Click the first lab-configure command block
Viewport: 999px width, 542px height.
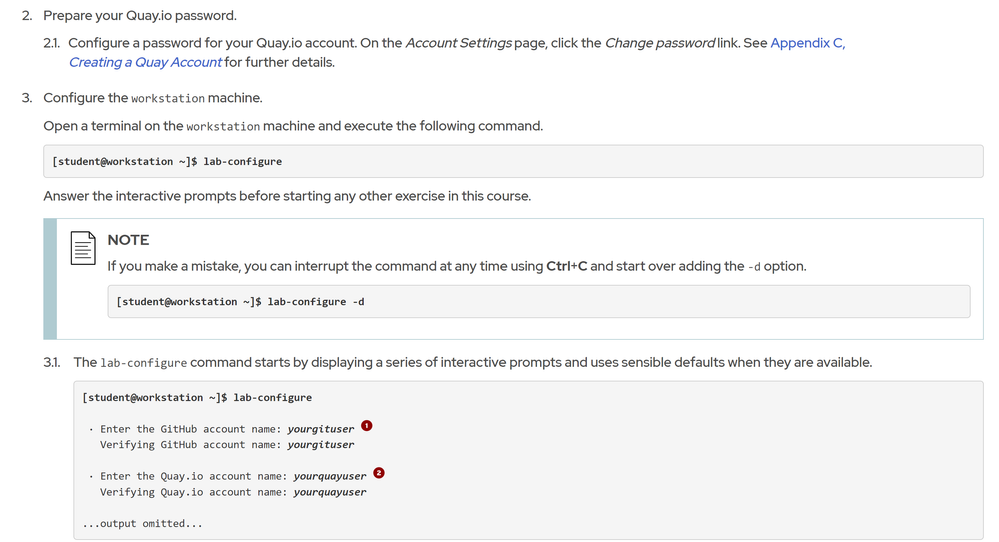pyautogui.click(x=513, y=161)
